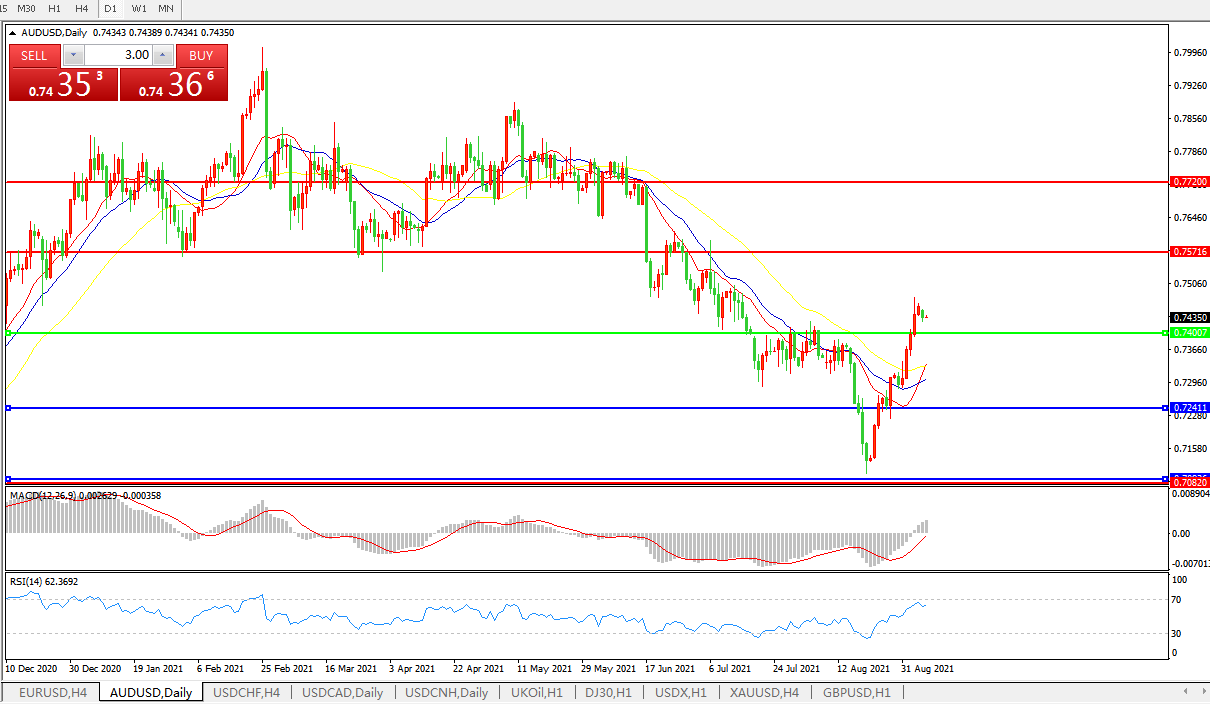Select the green 0.74007 price level label
The image size is (1210, 704).
tap(1189, 332)
